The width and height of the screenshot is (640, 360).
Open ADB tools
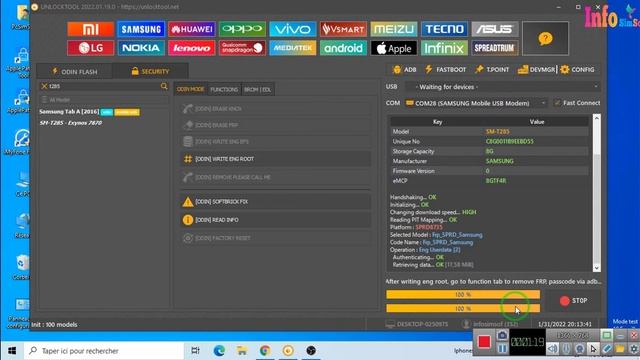pos(404,69)
